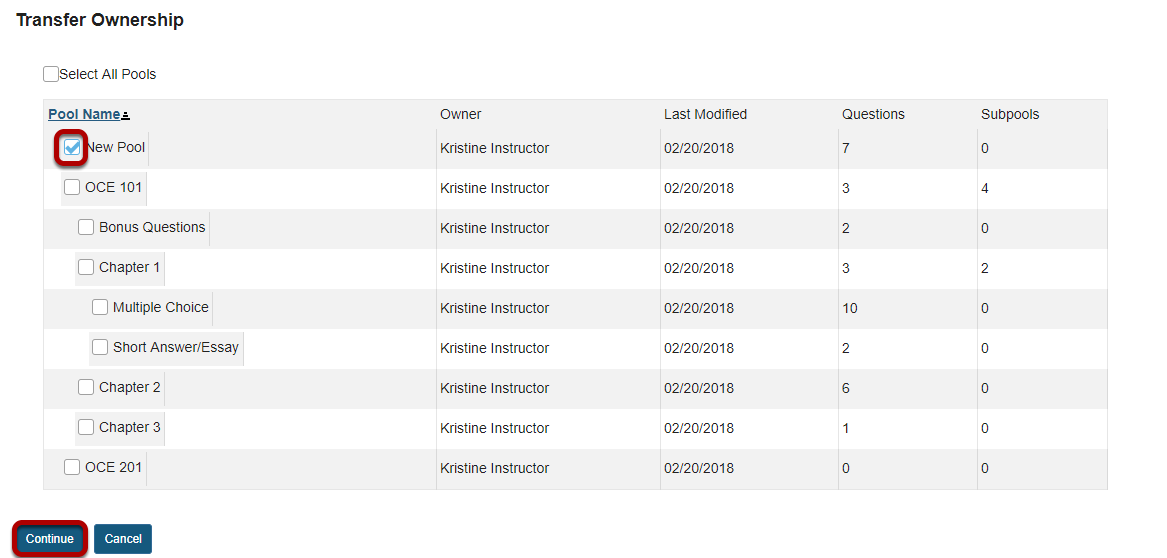This screenshot has width=1167, height=558.
Task: Click the Last Modified column header
Action: click(706, 115)
